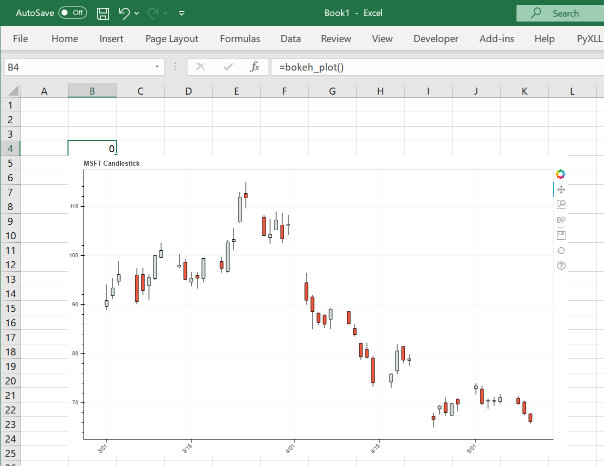
Task: Select row 12 header
Action: 10,265
